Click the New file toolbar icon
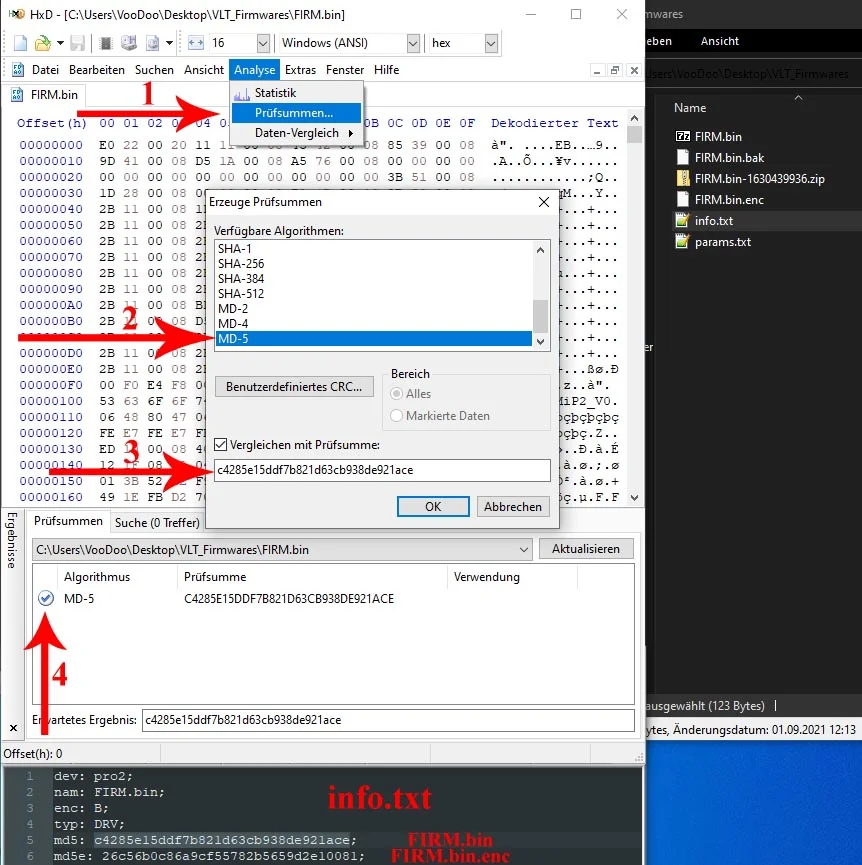 point(21,43)
